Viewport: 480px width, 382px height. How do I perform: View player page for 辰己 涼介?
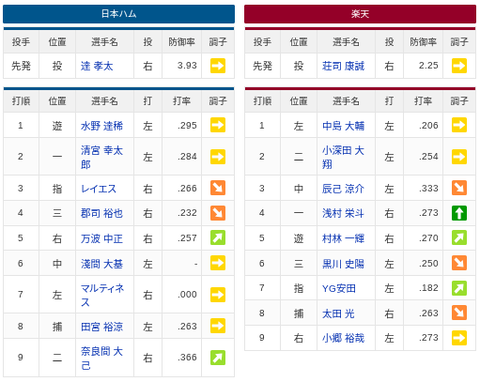click(343, 189)
